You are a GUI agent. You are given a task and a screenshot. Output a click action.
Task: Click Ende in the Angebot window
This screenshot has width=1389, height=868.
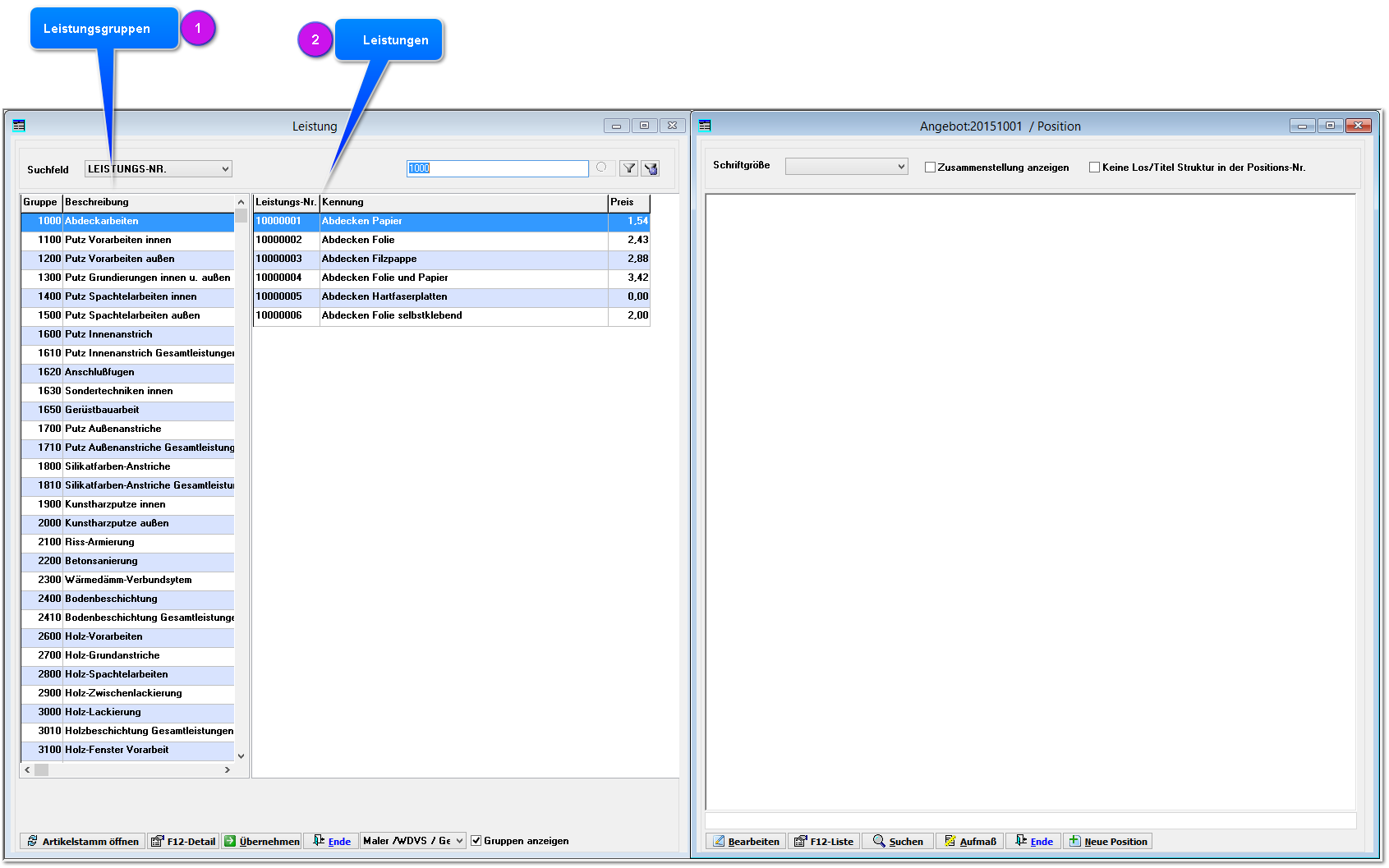point(1033,841)
